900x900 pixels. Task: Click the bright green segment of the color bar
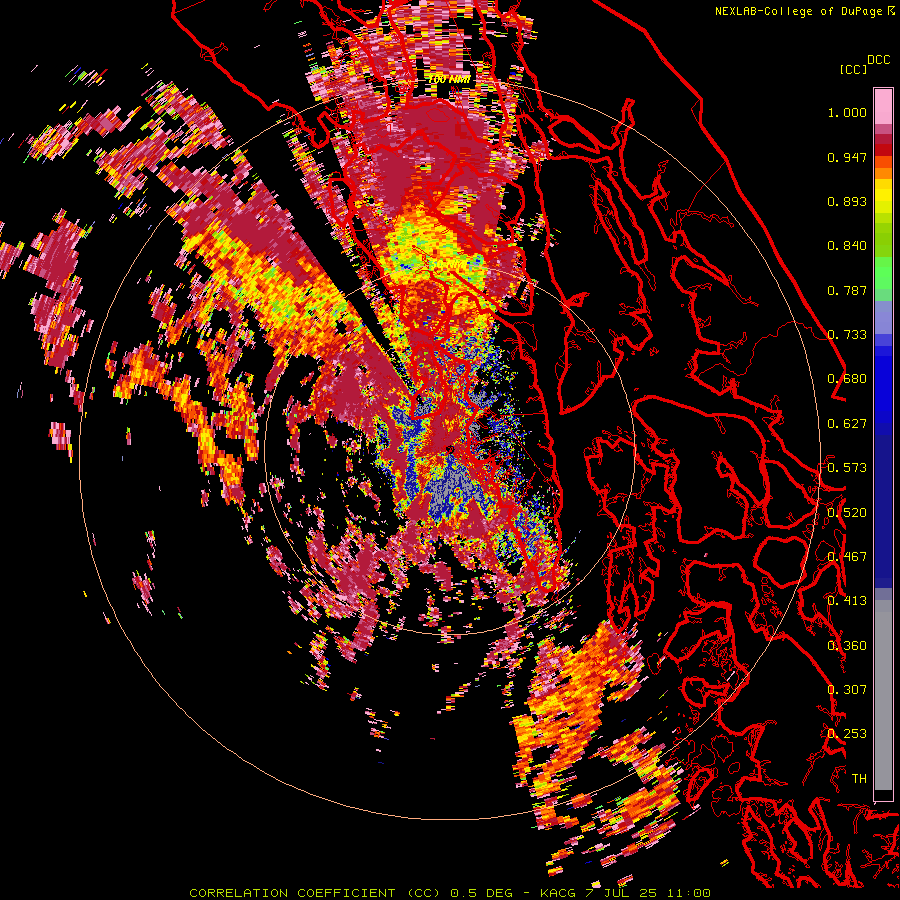(x=883, y=273)
